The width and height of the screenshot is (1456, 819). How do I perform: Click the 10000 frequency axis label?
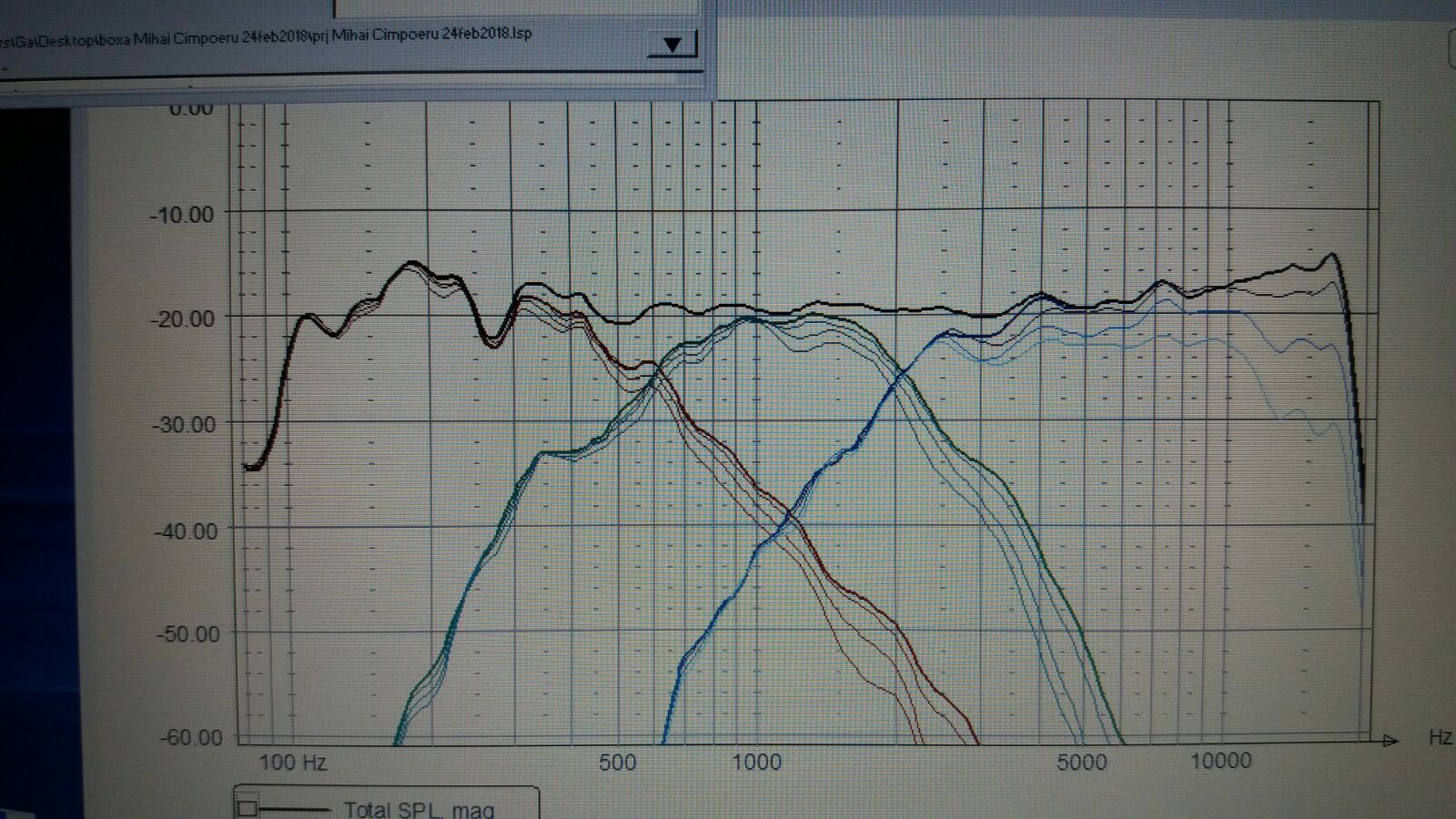pos(1219,760)
